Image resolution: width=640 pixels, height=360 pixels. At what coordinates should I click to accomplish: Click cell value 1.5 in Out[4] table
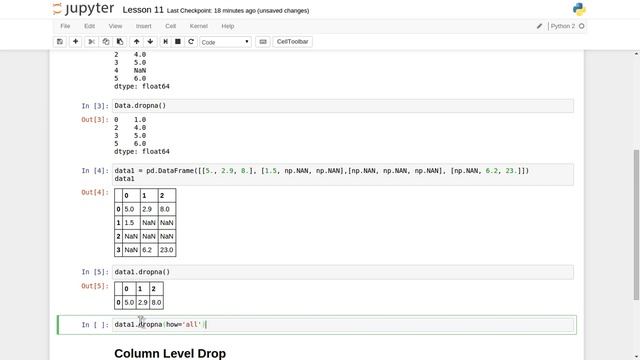tap(131, 223)
